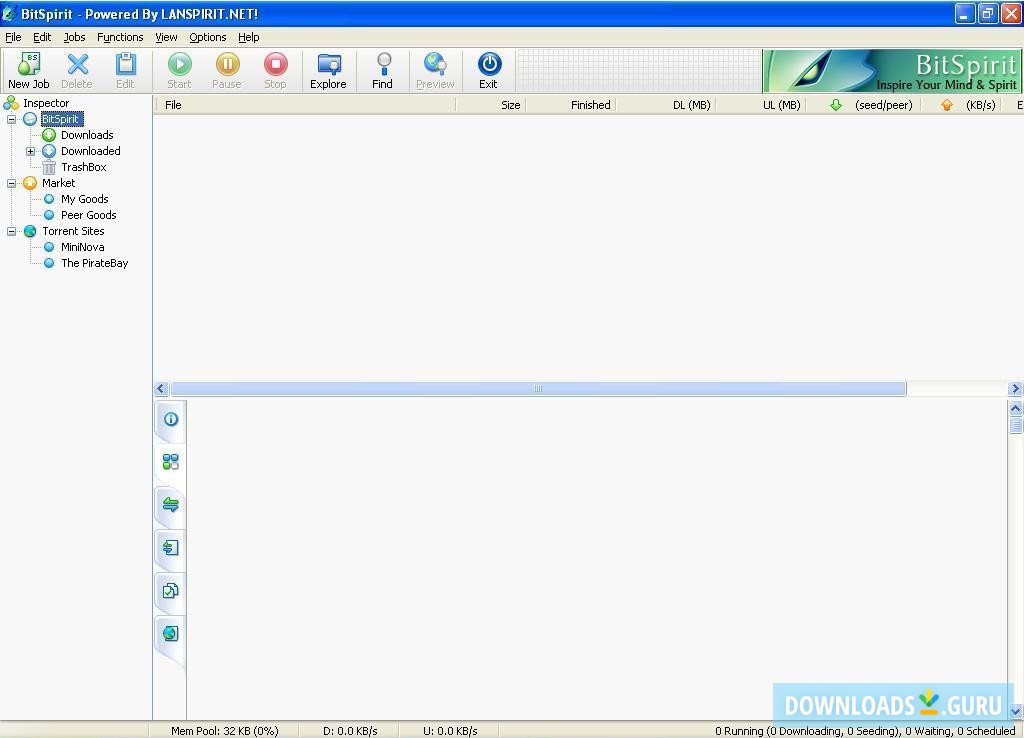The height and width of the screenshot is (738, 1024).
Task: Collapse the Torrent Sites node
Action: [12, 231]
